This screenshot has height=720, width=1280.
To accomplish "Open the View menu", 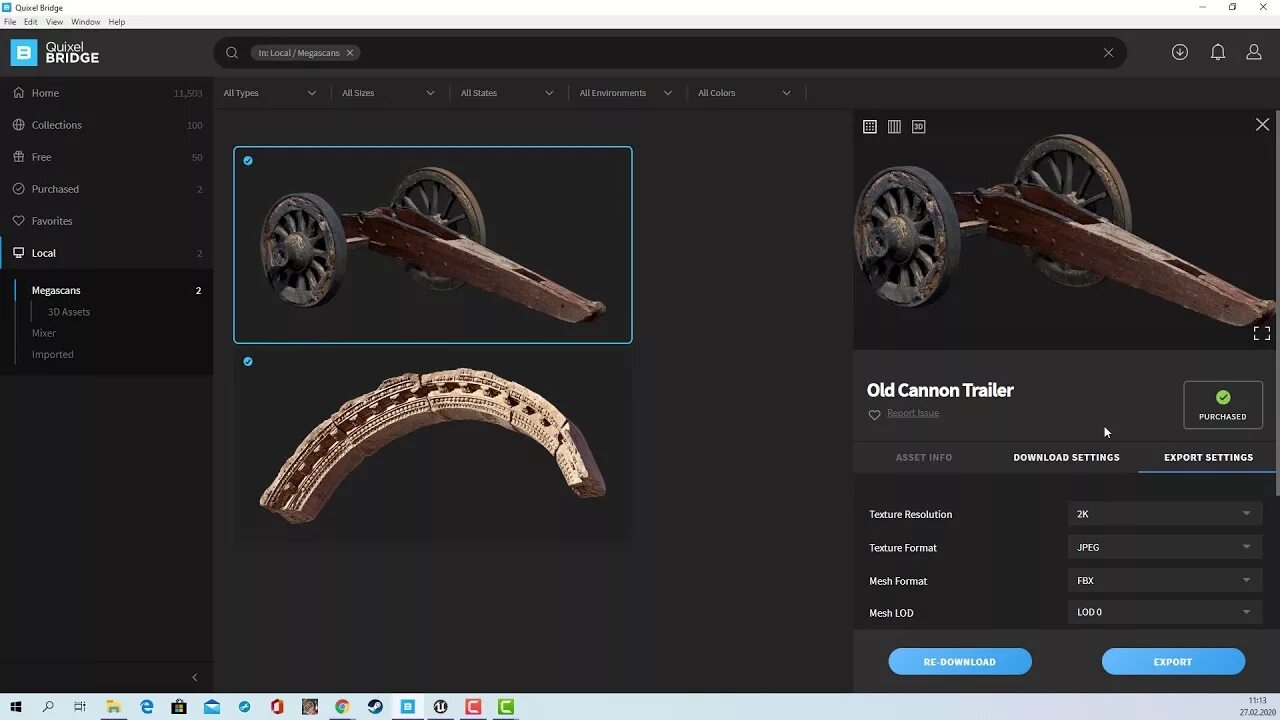I will coord(54,22).
